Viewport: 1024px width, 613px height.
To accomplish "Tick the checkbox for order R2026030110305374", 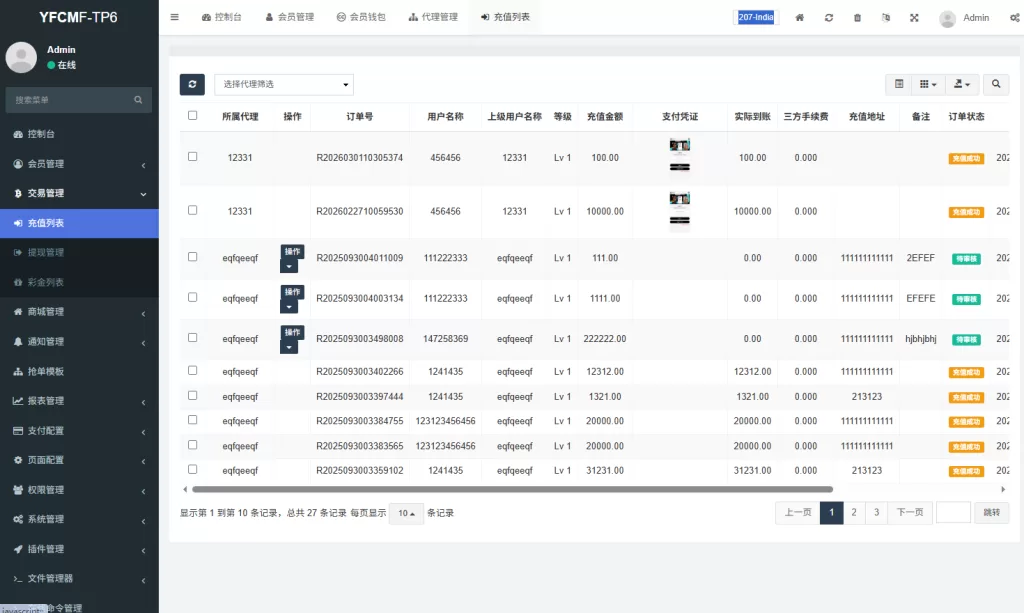I will [193, 157].
